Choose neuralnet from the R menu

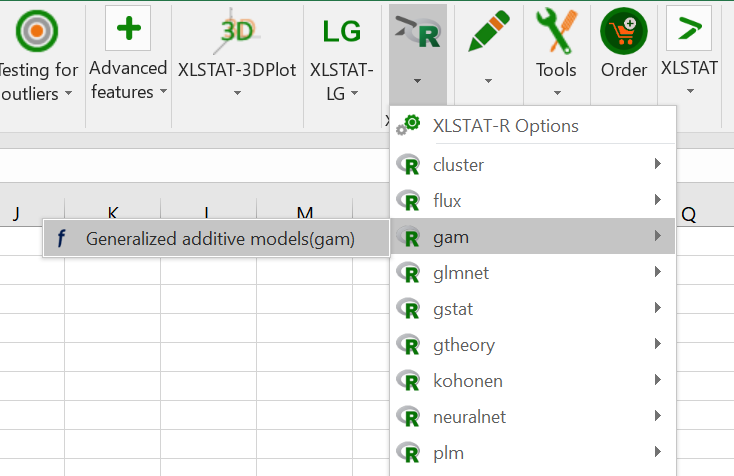(x=472, y=416)
